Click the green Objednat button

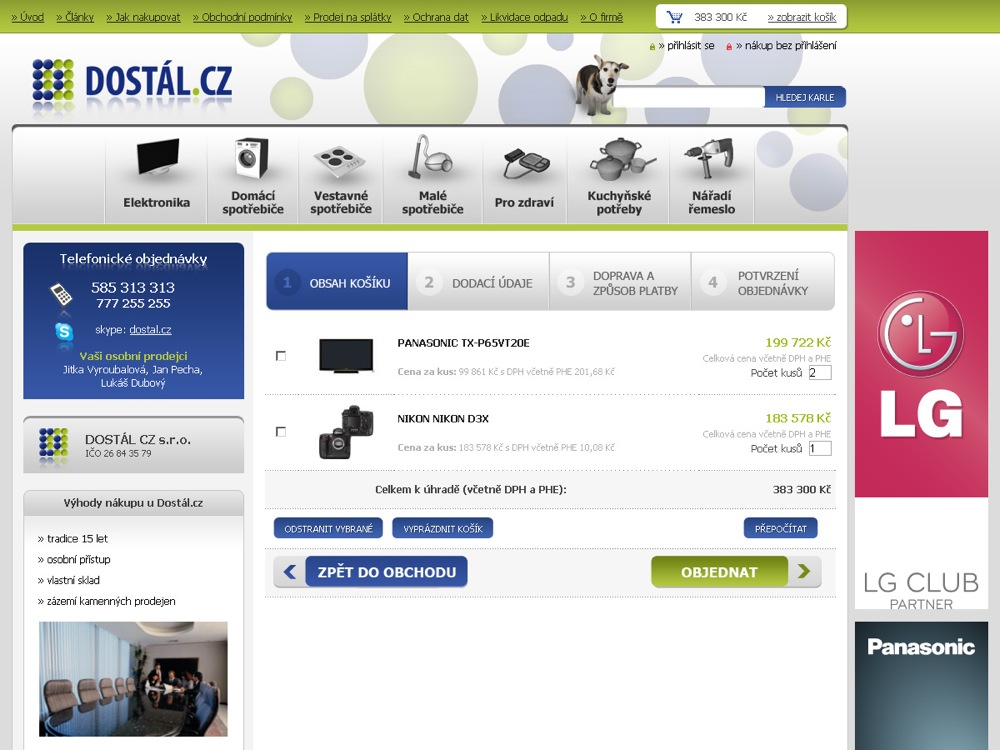click(x=719, y=571)
